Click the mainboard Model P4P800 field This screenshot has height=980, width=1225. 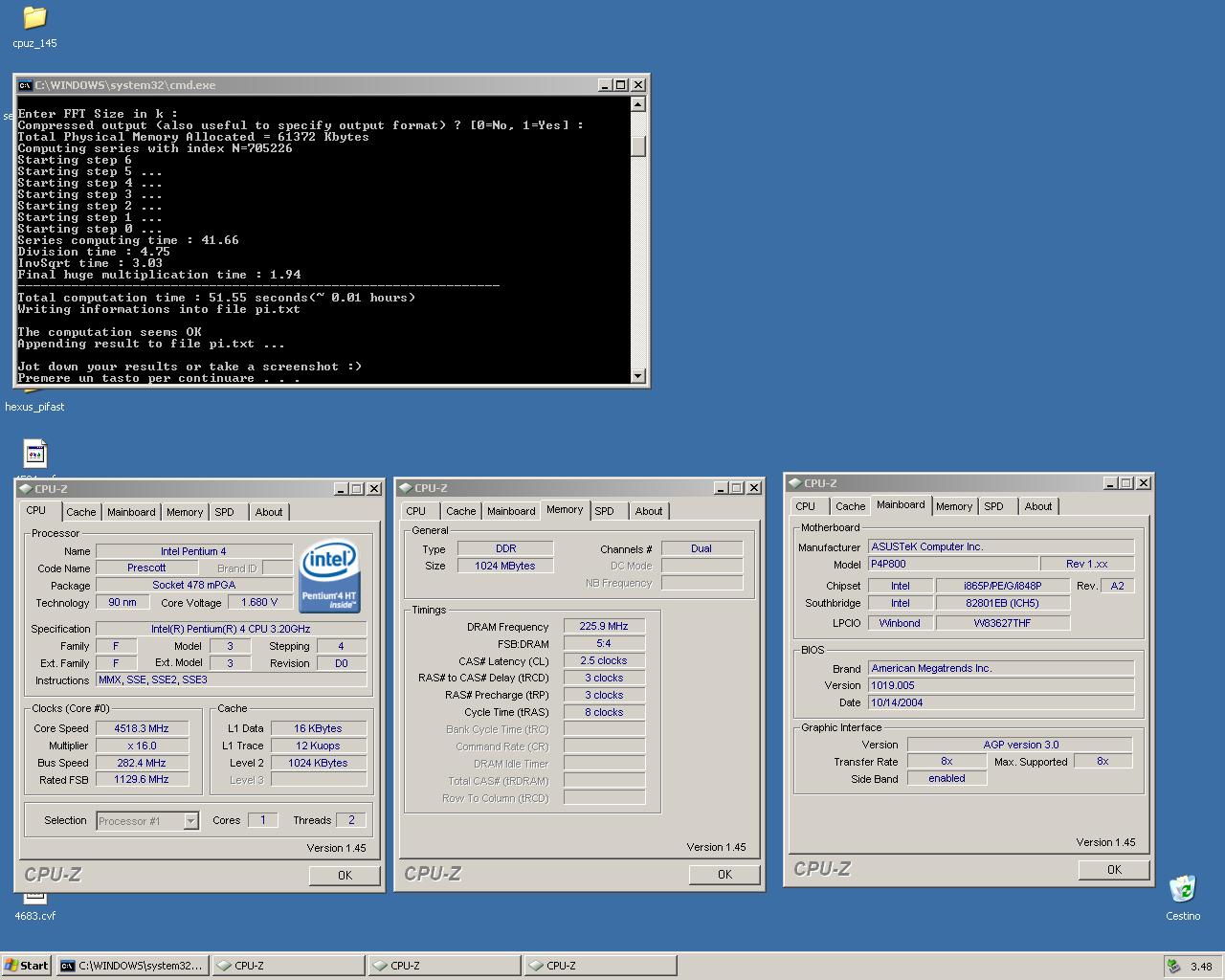(952, 564)
